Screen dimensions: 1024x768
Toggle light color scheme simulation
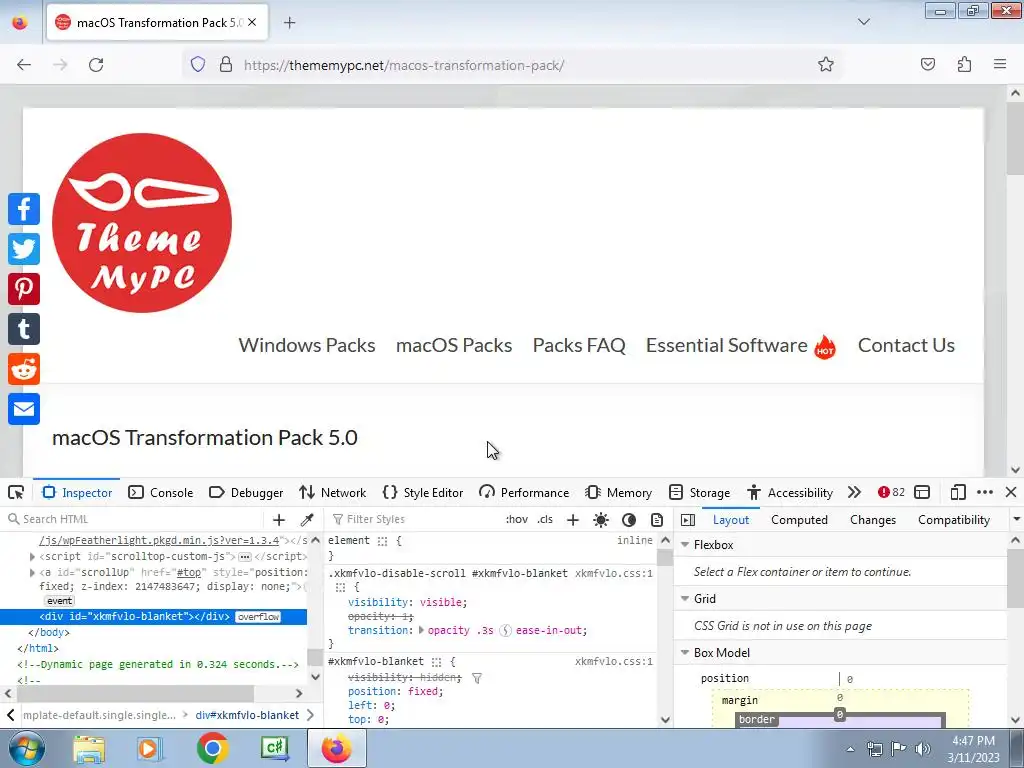coord(601,520)
